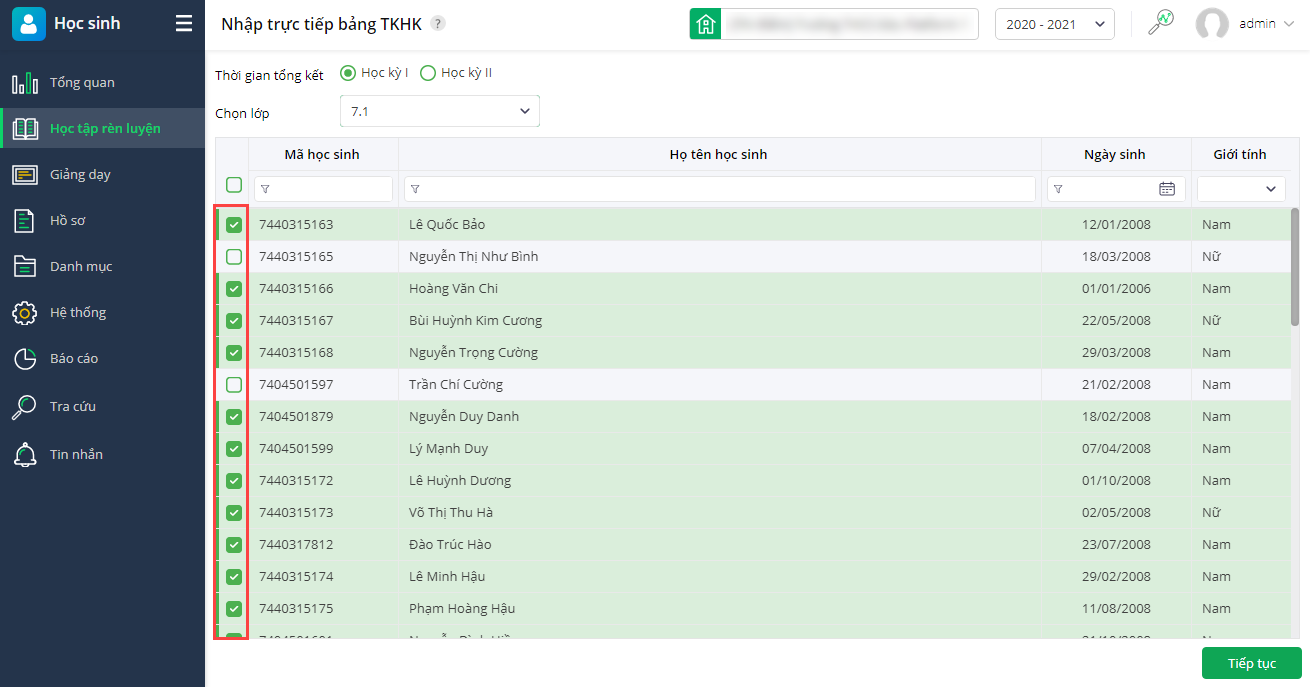Click the Học sinh app logo
Image resolution: width=1310 pixels, height=687 pixels.
pyautogui.click(x=29, y=24)
